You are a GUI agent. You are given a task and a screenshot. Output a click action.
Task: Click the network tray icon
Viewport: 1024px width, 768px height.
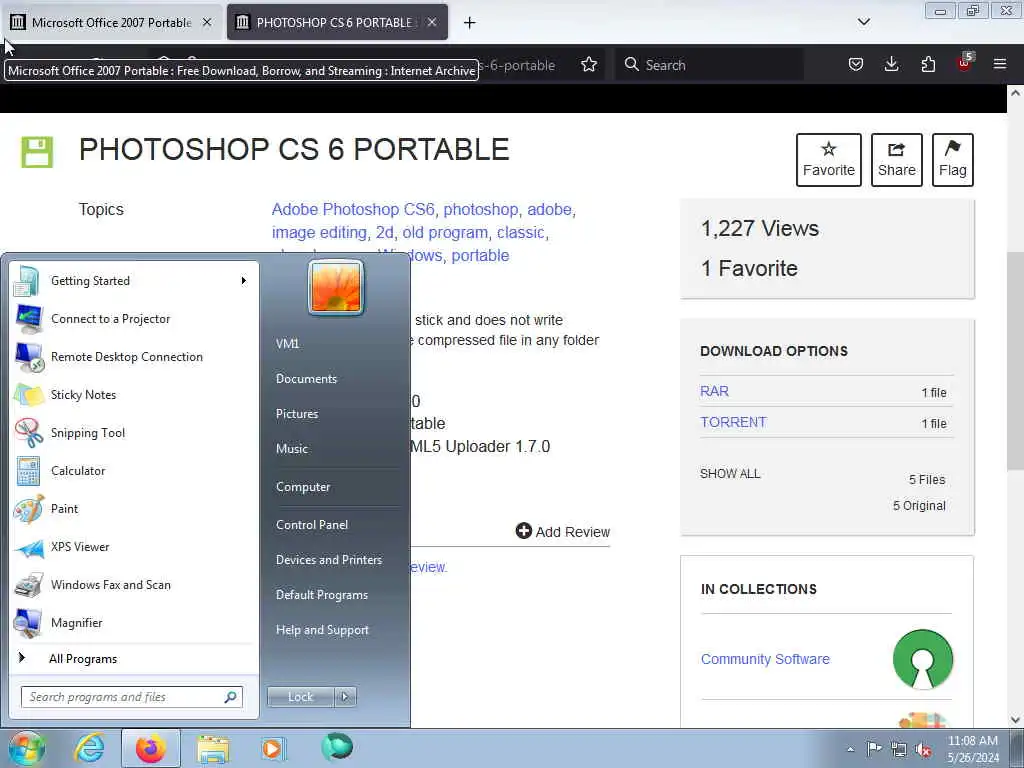point(899,749)
